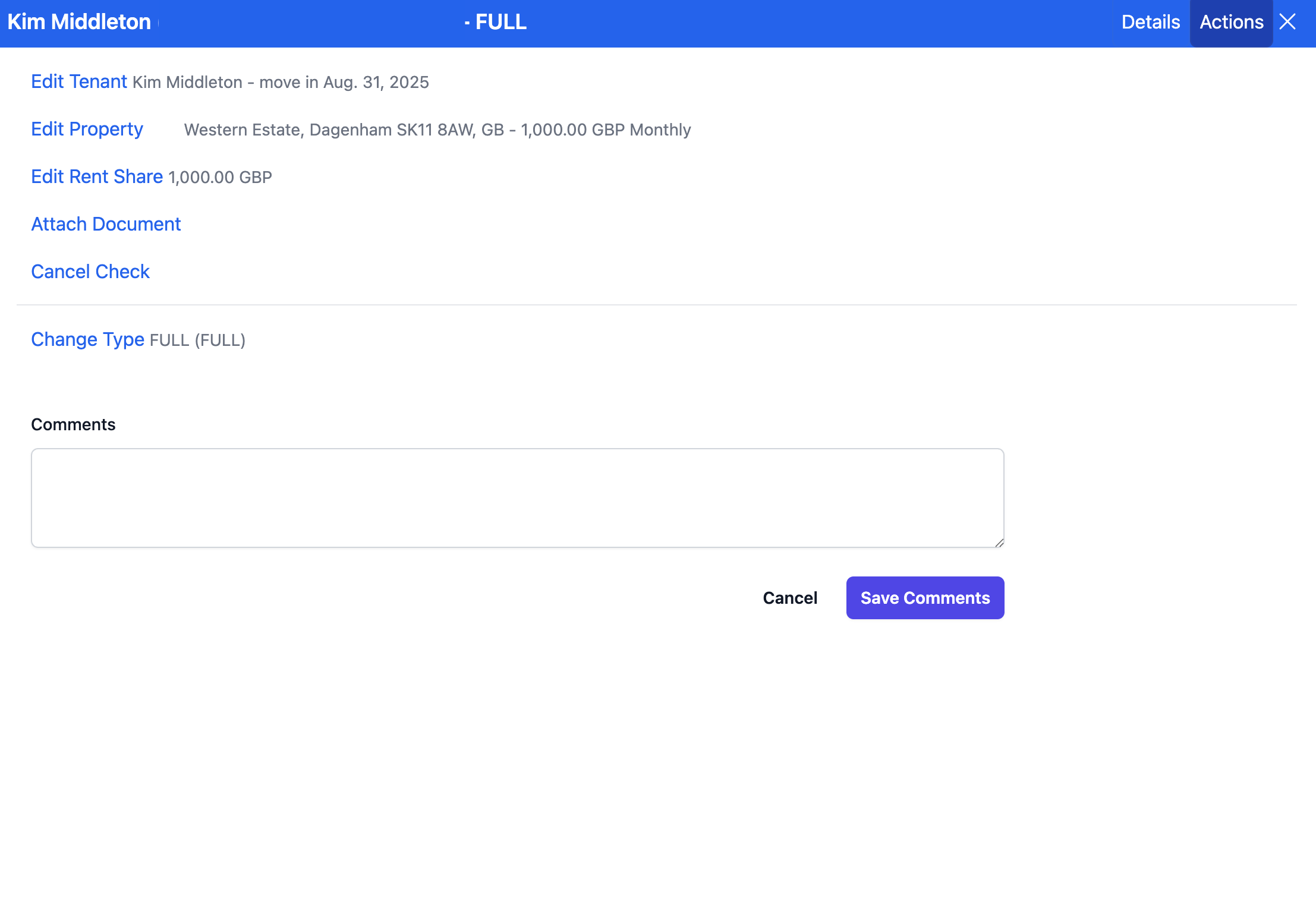
Task: Switch to the Details tab
Action: 1150,22
